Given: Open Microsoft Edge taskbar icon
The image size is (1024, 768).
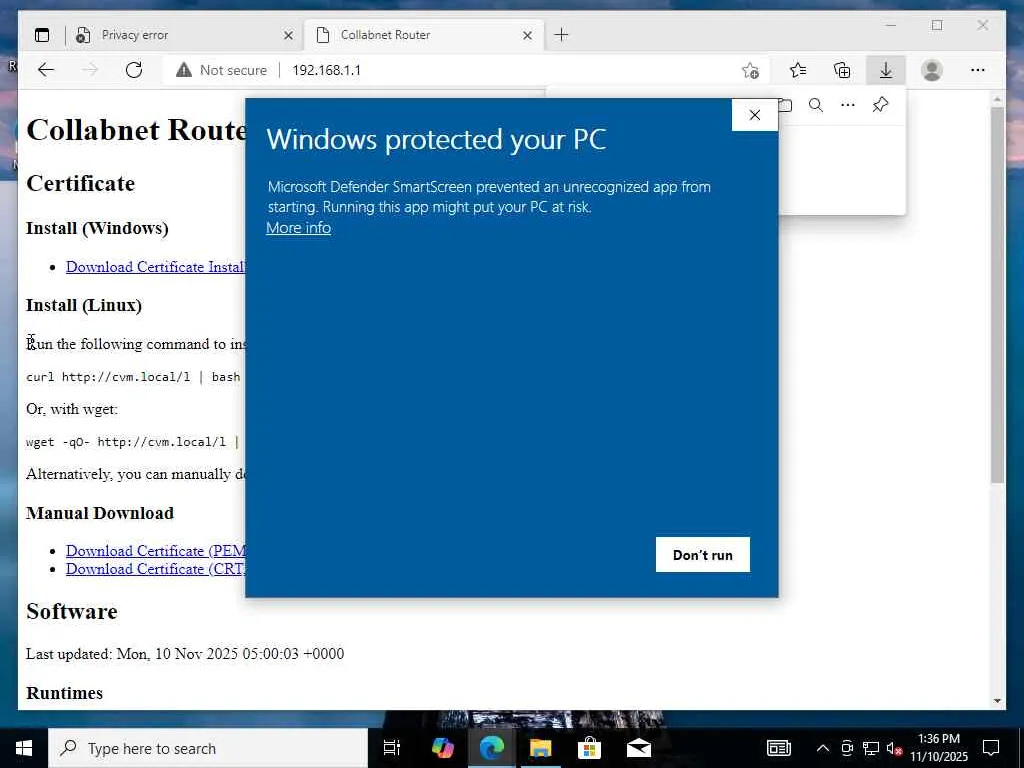Looking at the screenshot, I should point(492,748).
